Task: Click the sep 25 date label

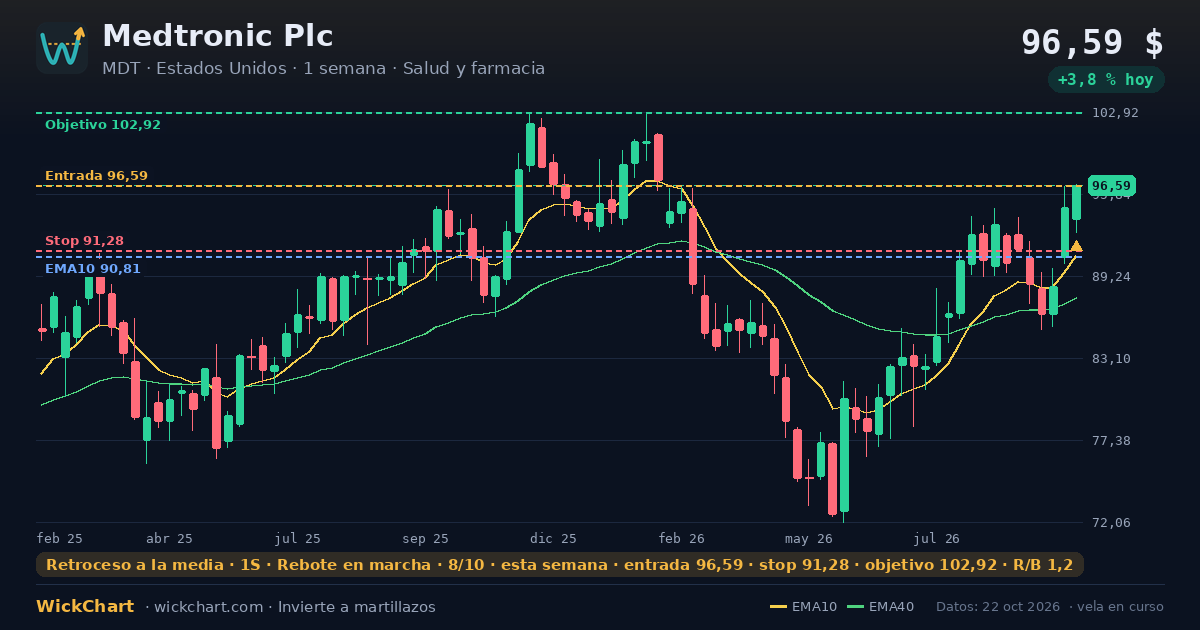Action: pyautogui.click(x=425, y=538)
